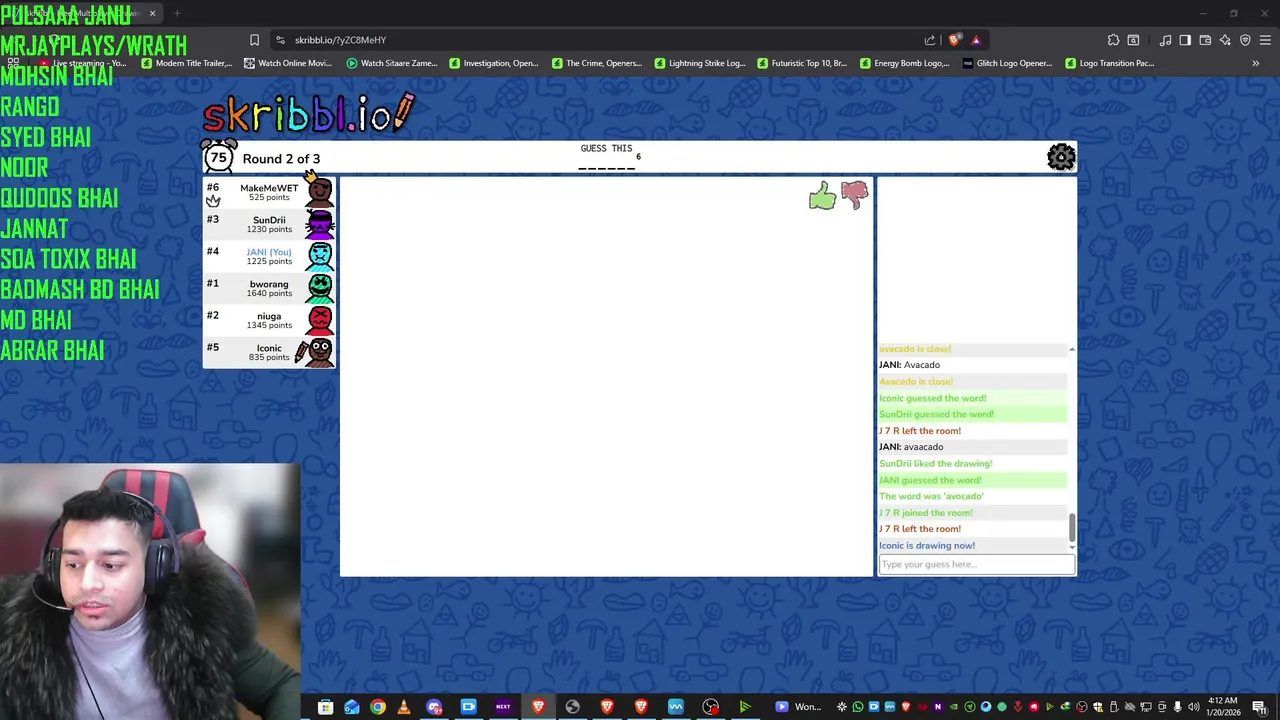Image resolution: width=1280 pixels, height=720 pixels.
Task: Open Logo Transition Pac... bookmark
Action: tap(1110, 63)
